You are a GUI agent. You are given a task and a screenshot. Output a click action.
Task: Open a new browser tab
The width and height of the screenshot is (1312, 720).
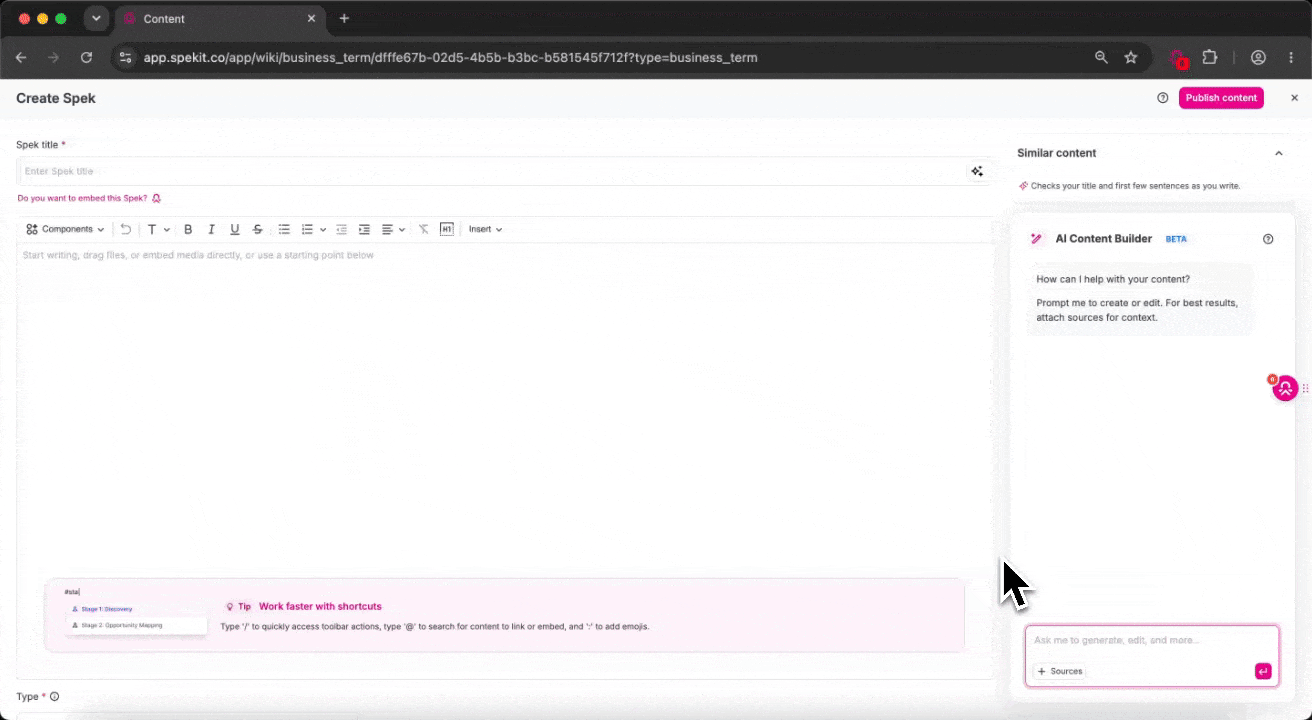(344, 19)
